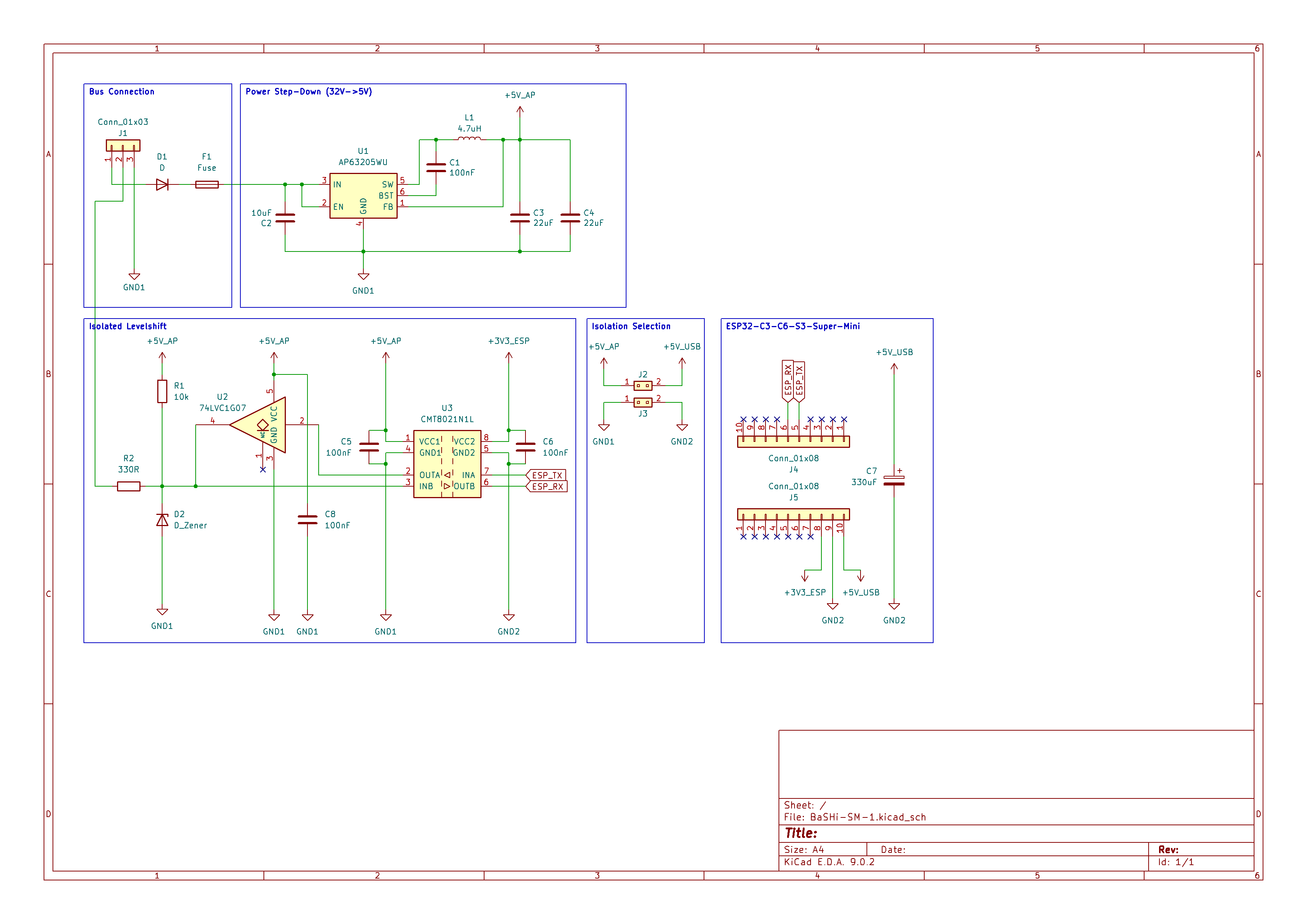1307x924 pixels.
Task: Click the 'D_Zener' value text
Action: click(191, 526)
